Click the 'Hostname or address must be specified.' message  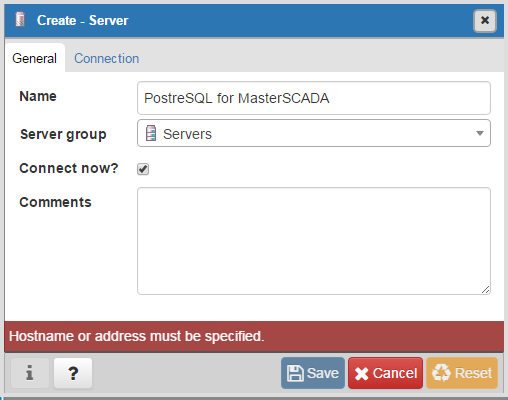(x=136, y=336)
